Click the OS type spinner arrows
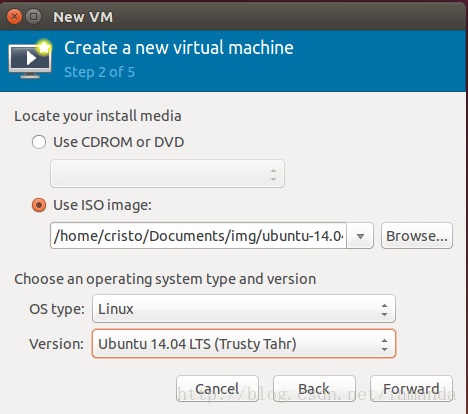The width and height of the screenshot is (468, 414). (384, 310)
